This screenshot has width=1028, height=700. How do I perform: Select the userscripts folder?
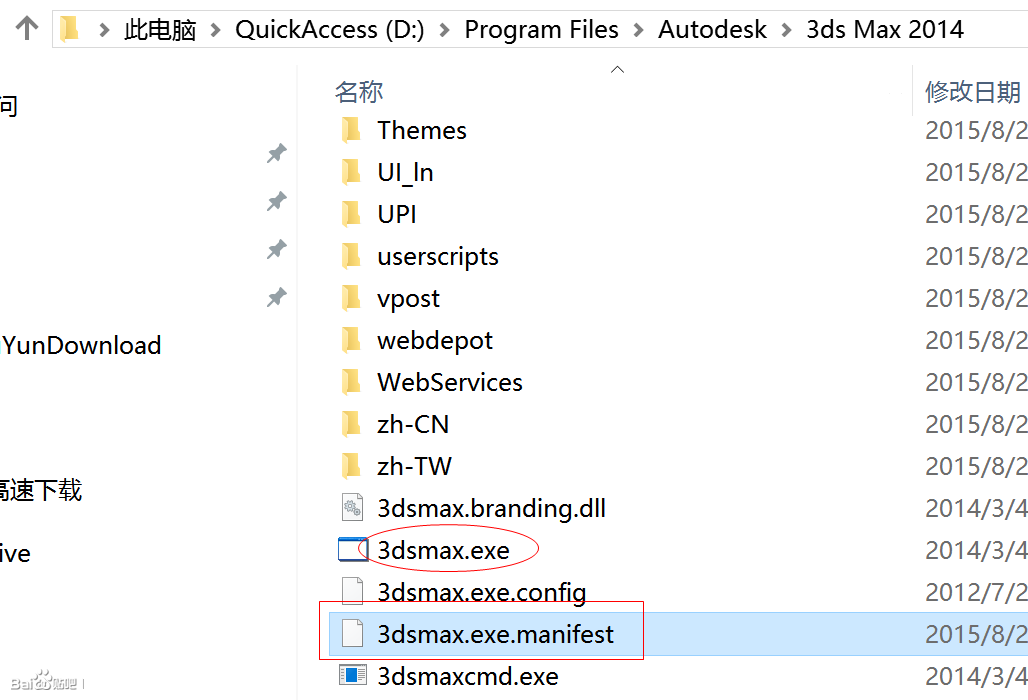(438, 256)
